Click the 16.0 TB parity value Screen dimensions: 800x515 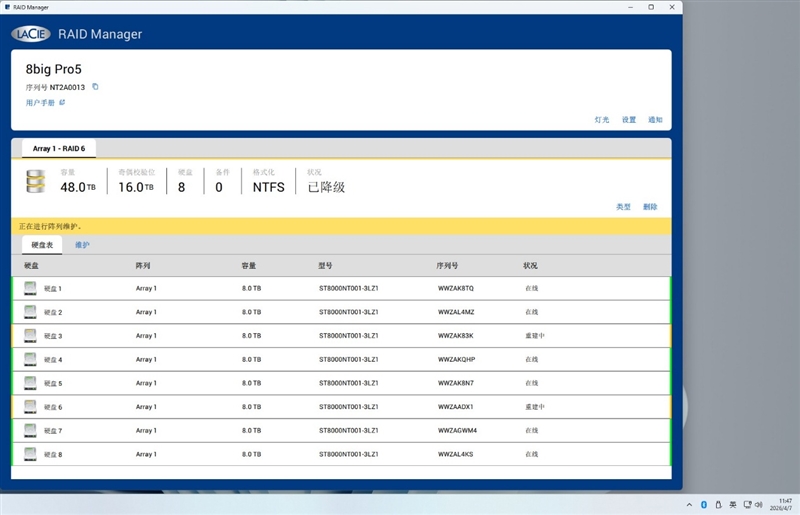click(x=136, y=187)
